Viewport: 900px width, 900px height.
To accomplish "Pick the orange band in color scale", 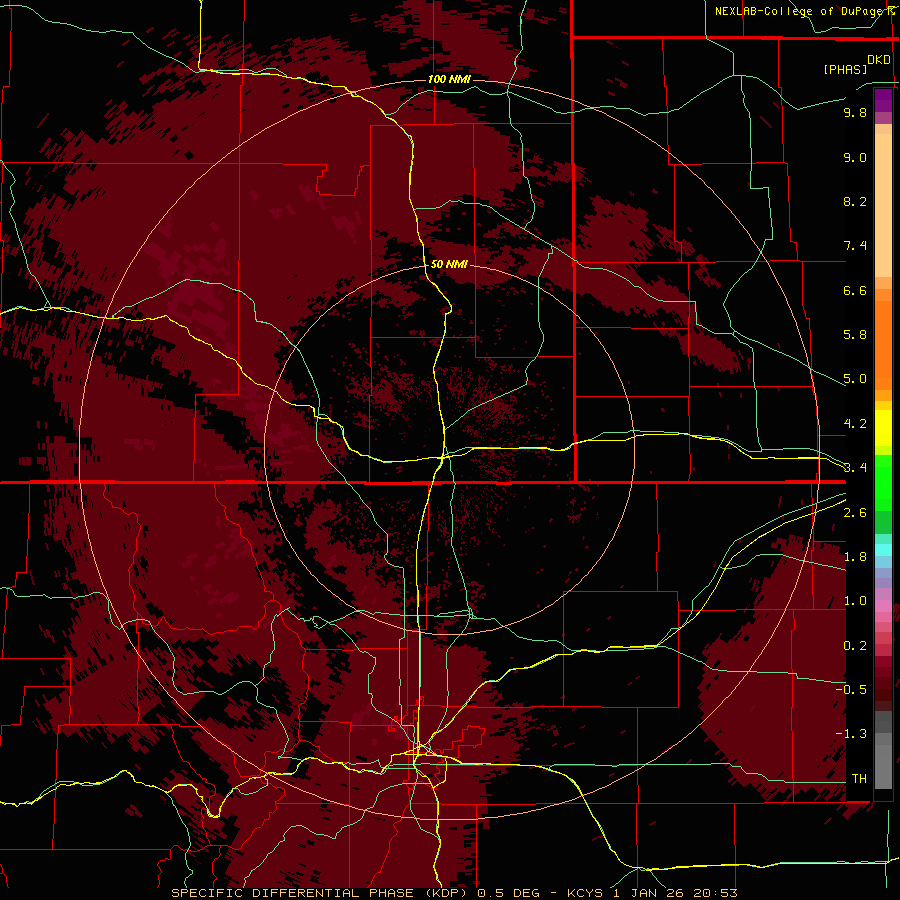I will point(883,346).
